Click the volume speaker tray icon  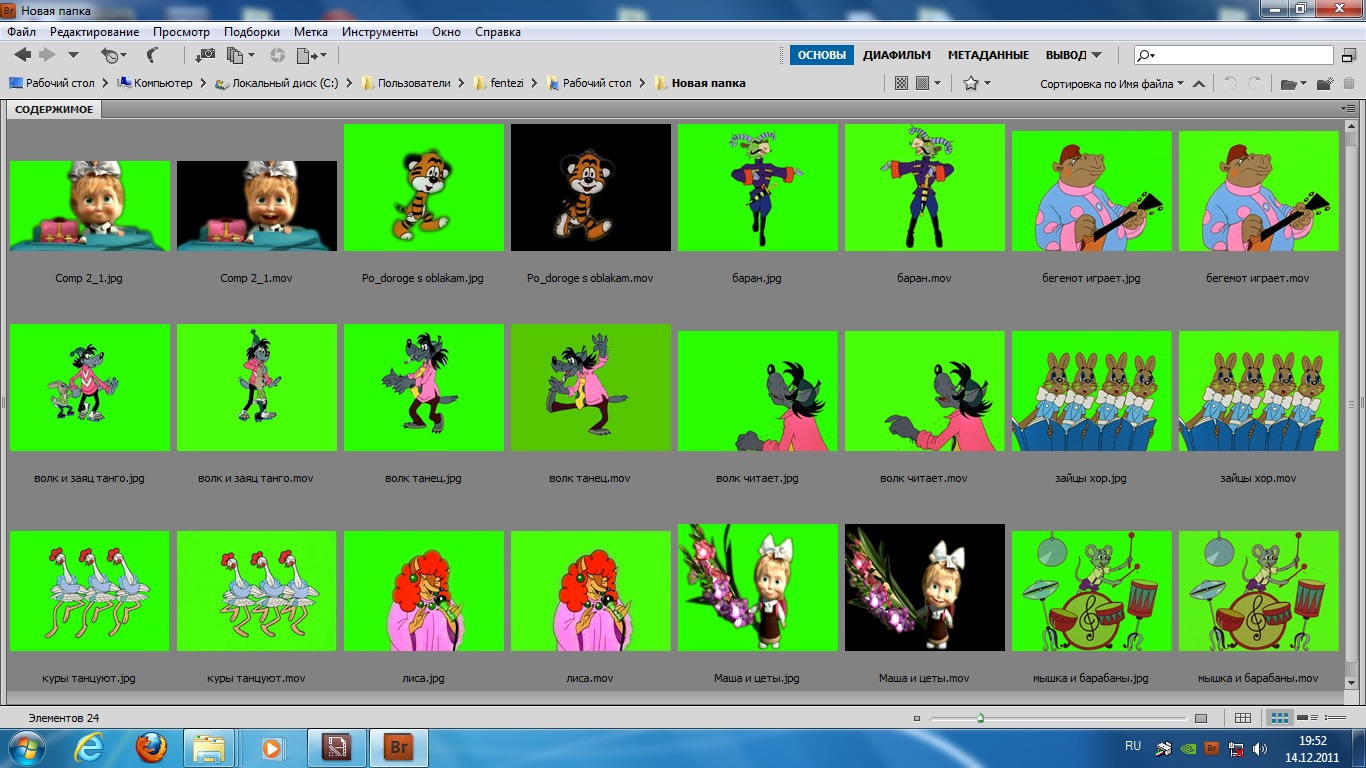(1259, 748)
